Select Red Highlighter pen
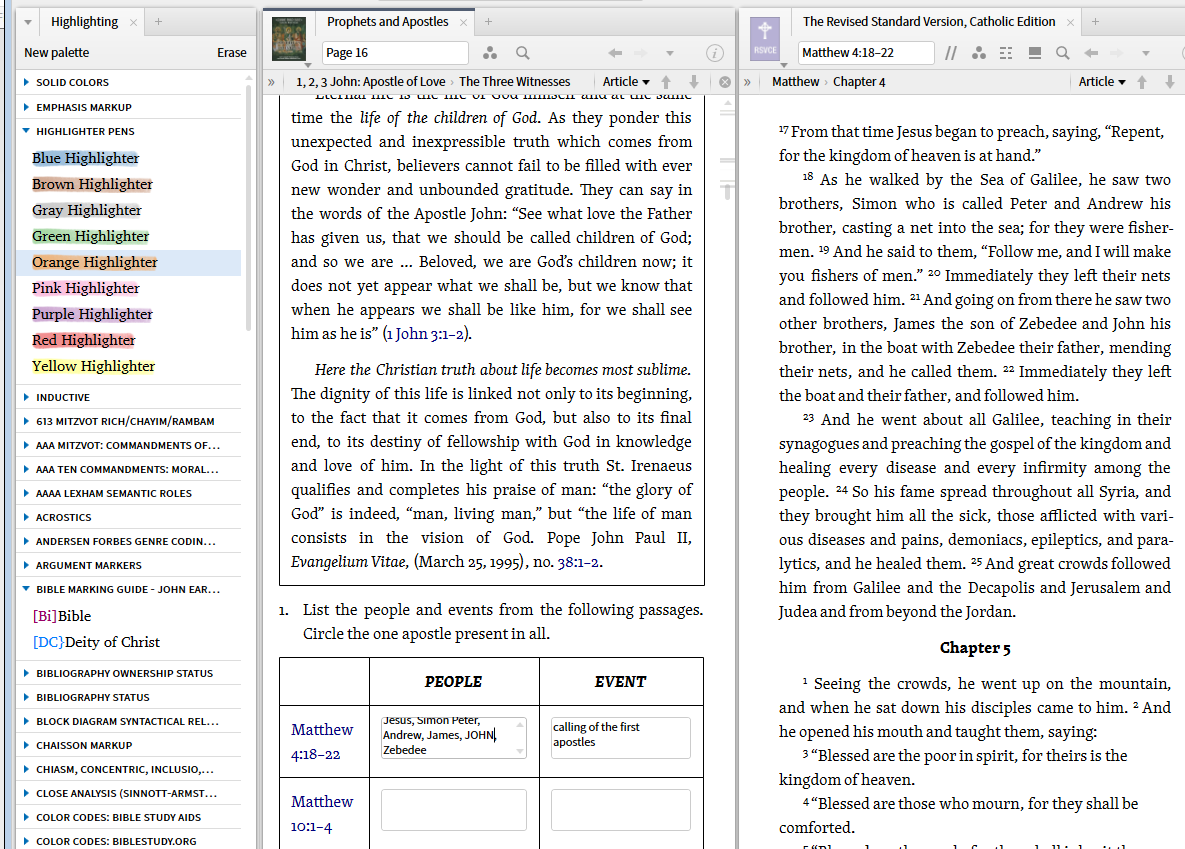This screenshot has height=849, width=1185. (83, 340)
